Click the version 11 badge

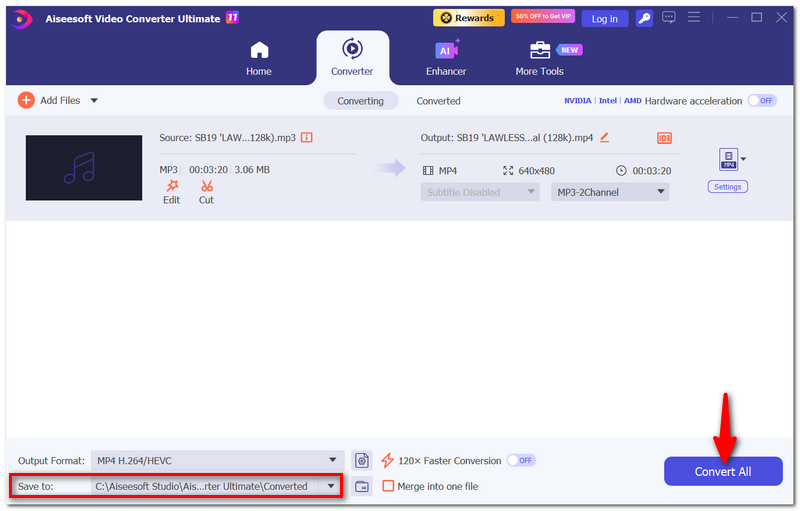click(x=232, y=18)
